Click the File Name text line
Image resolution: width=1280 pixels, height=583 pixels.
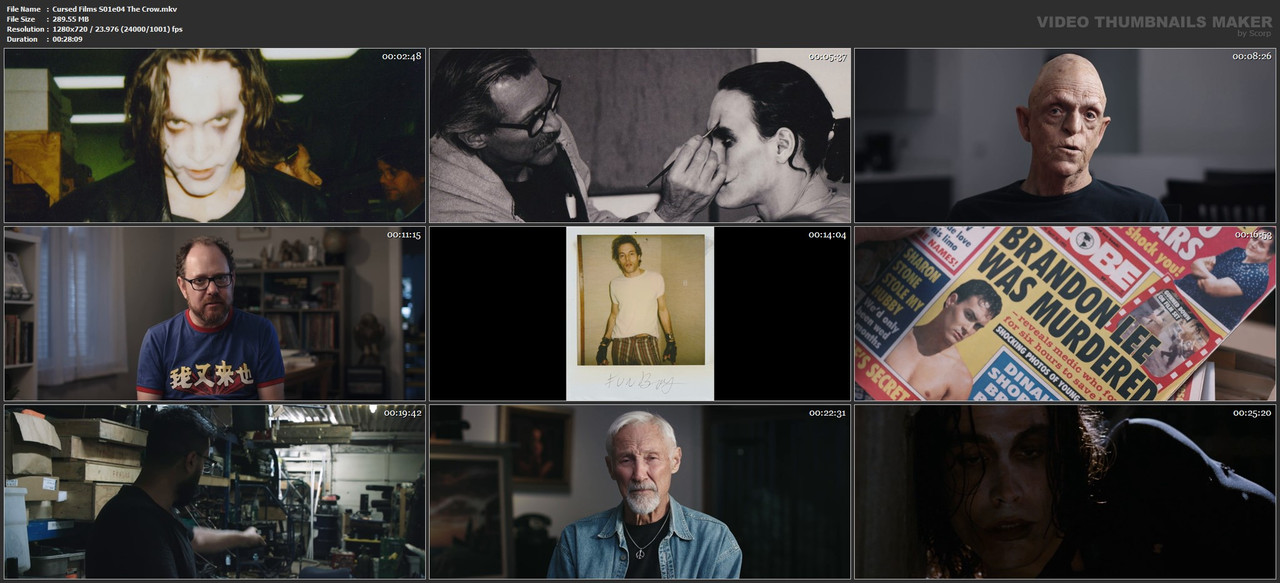click(x=92, y=9)
